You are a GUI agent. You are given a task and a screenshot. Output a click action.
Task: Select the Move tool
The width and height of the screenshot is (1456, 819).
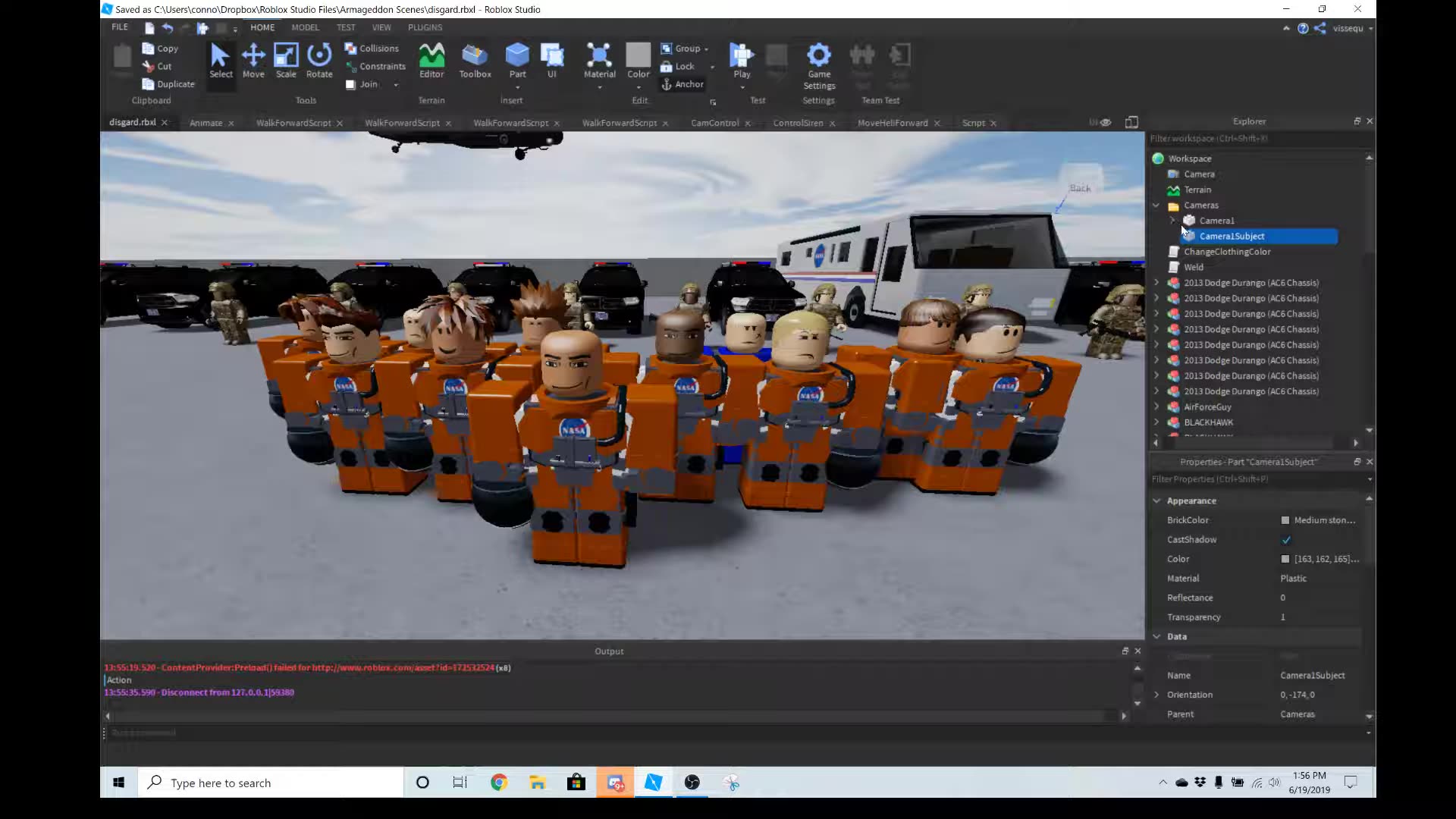253,61
